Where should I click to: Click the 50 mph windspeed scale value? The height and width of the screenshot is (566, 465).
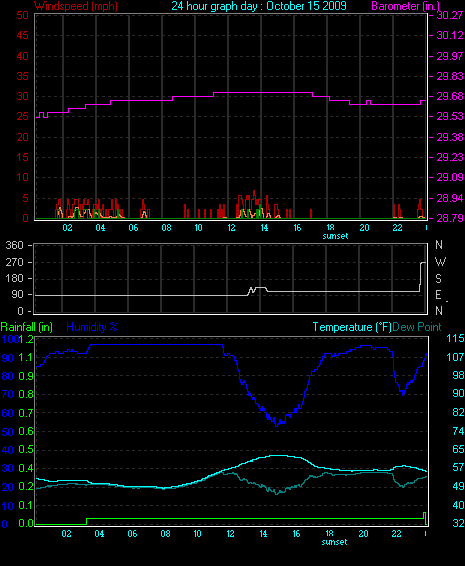[x=22, y=15]
